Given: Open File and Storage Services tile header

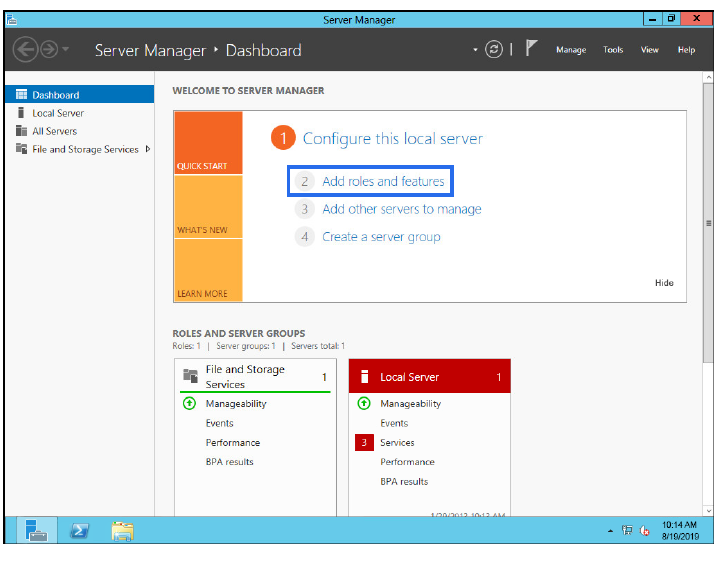Looking at the screenshot, I should (x=256, y=376).
